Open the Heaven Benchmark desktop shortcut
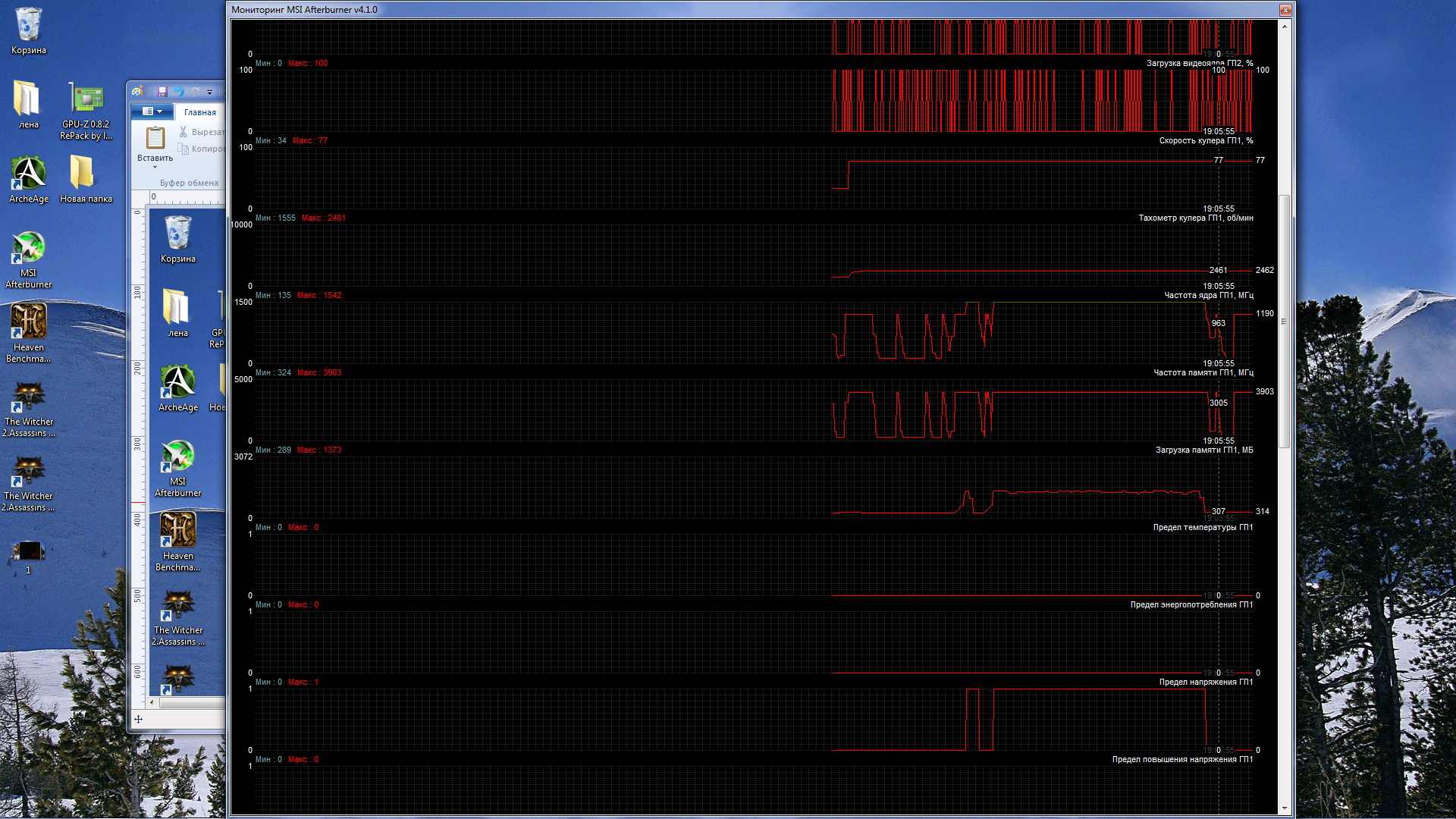This screenshot has width=1456, height=819. 28,322
